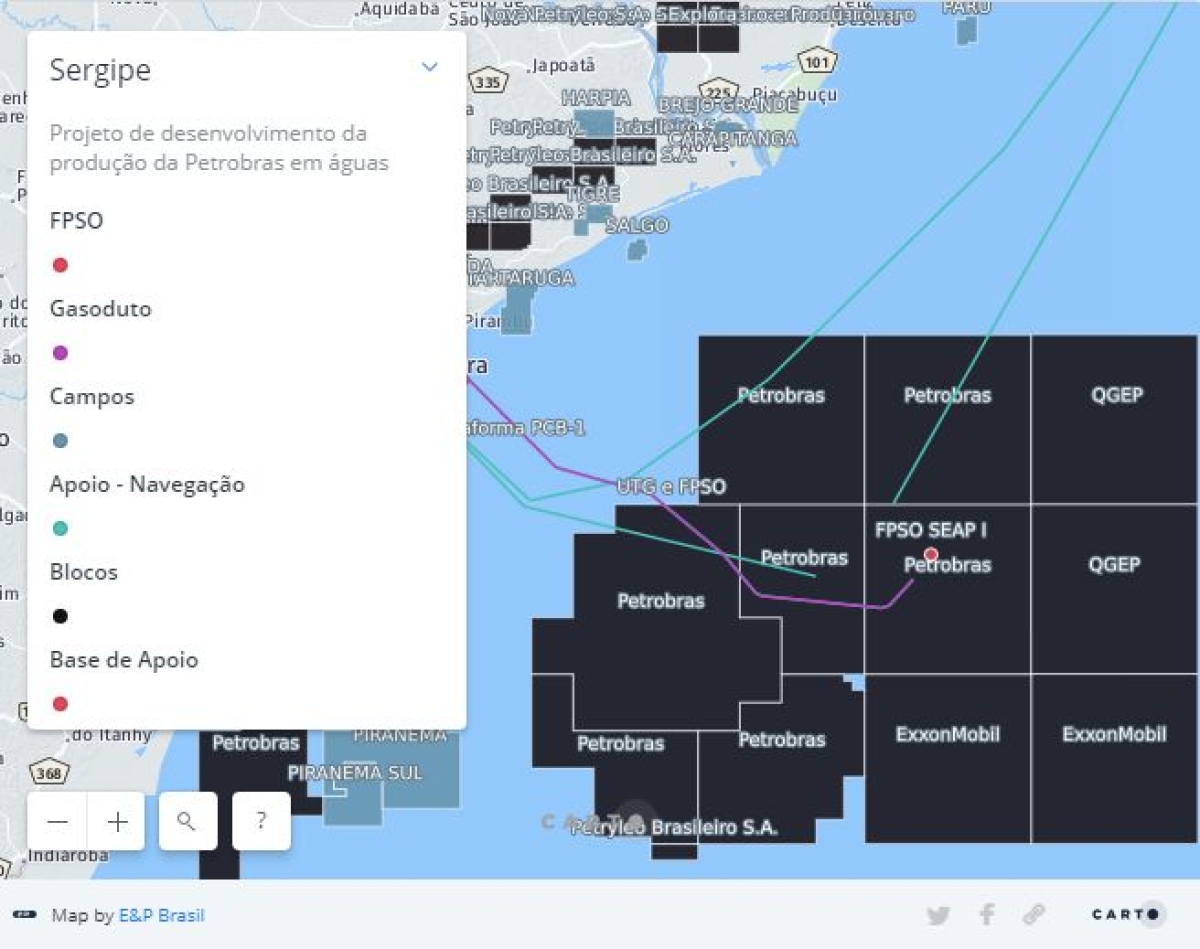Image resolution: width=1200 pixels, height=949 pixels.
Task: Click the Campos legend label
Action: pos(92,397)
